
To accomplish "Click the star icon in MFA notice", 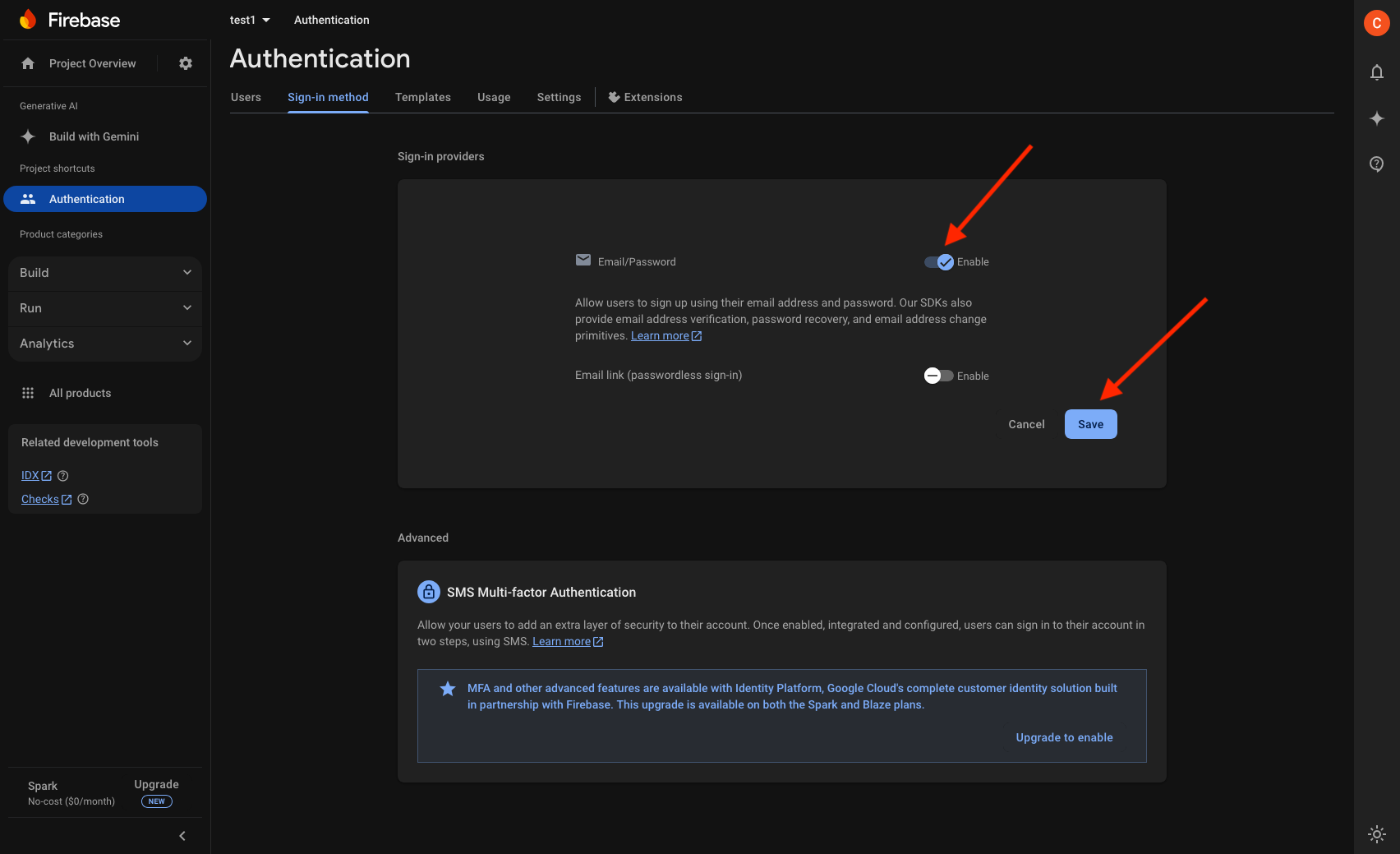I will coord(448,689).
